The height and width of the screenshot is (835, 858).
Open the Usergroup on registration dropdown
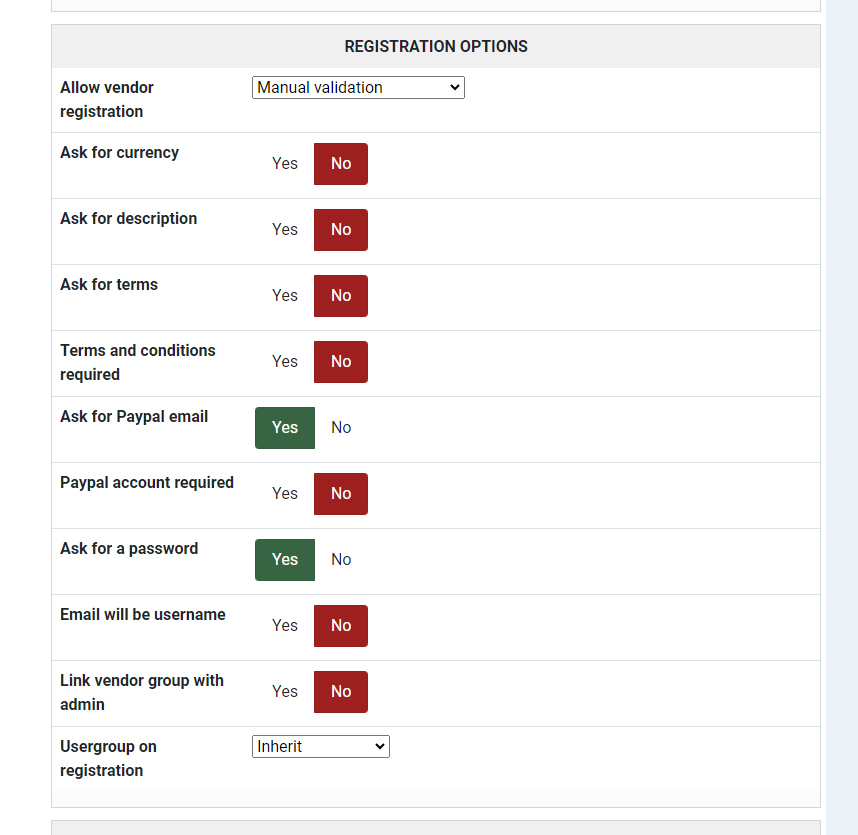click(320, 747)
